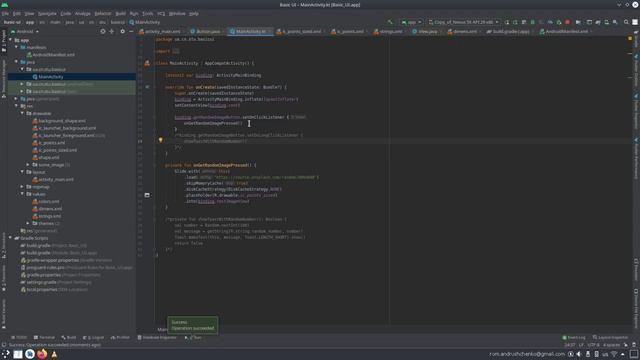Collapse the res folder
This screenshot has width=640, height=360.
pos(16,106)
